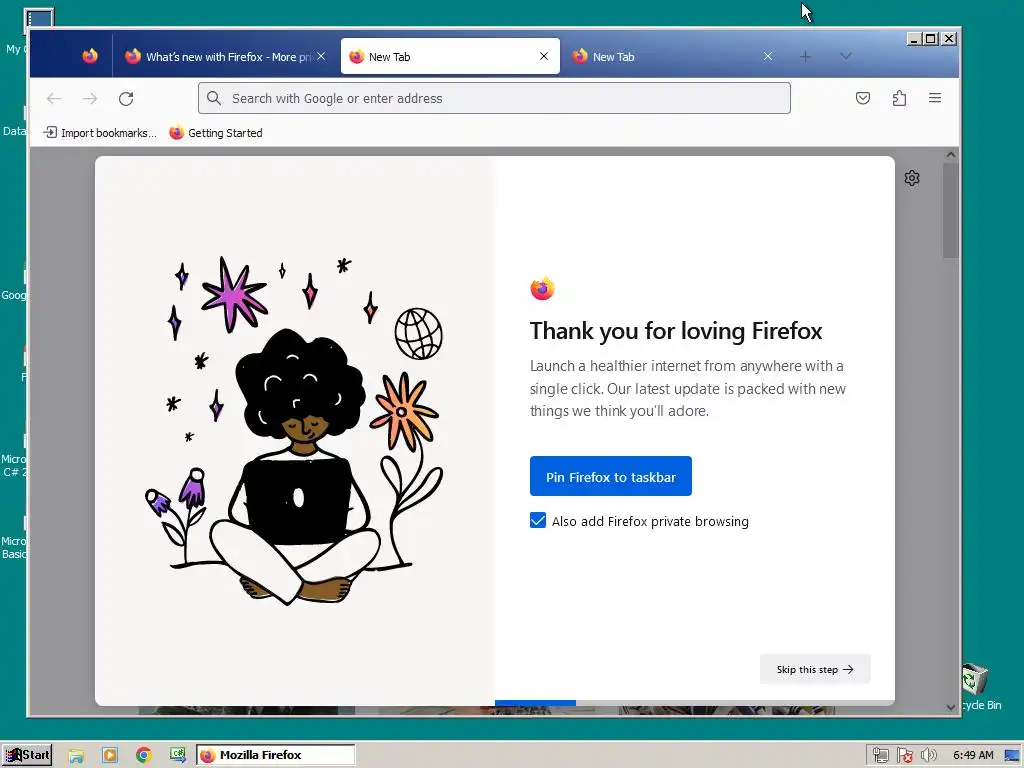The image size is (1024, 768).
Task: Reload the current page
Action: (126, 99)
